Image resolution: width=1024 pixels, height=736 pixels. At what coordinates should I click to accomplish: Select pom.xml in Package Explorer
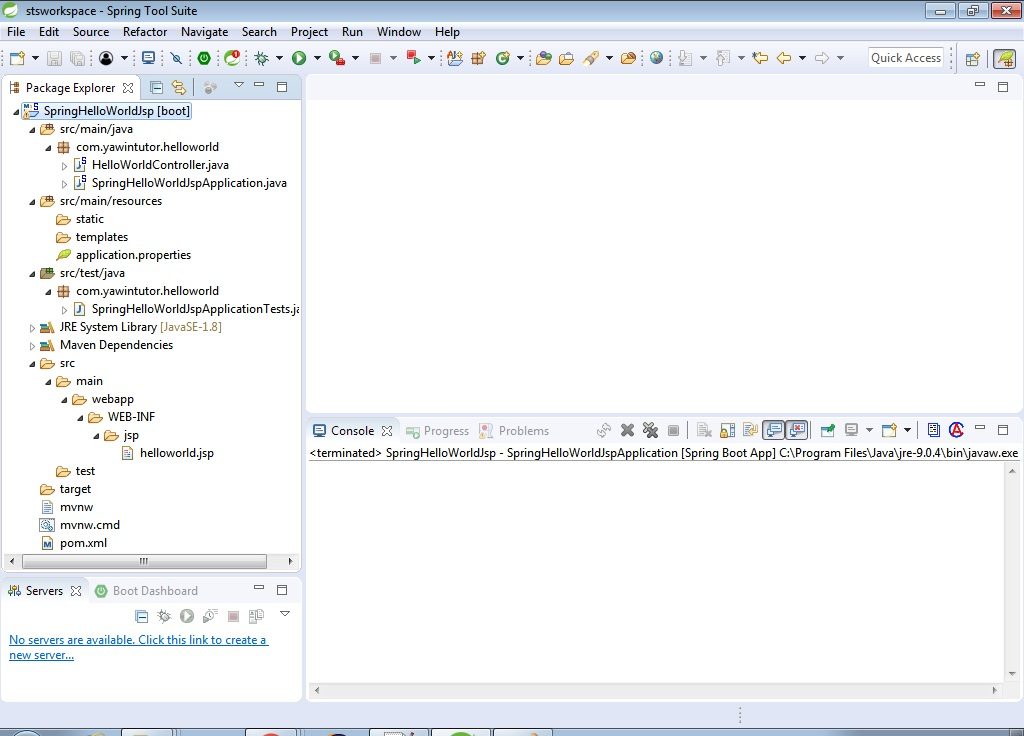click(83, 543)
